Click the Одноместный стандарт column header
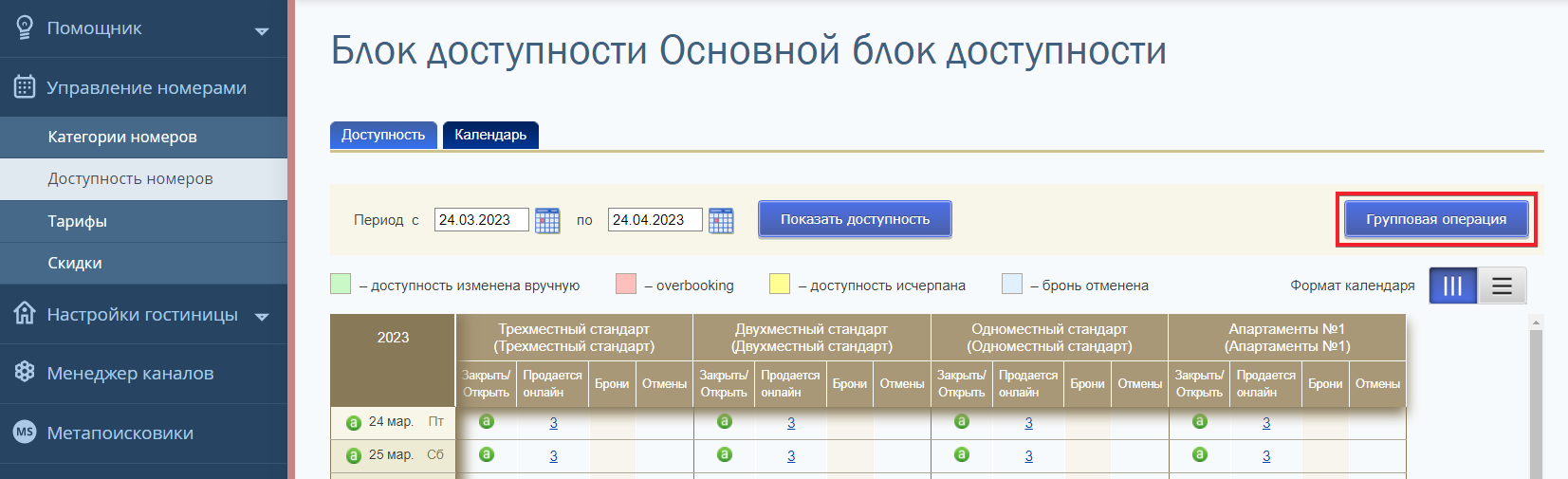Image resolution: width=1568 pixels, height=479 pixels. 1049,338
